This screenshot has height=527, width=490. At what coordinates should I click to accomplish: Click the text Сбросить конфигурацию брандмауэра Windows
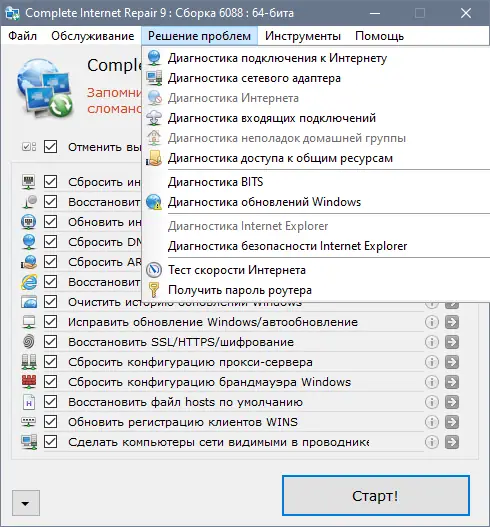pyautogui.click(x=209, y=382)
